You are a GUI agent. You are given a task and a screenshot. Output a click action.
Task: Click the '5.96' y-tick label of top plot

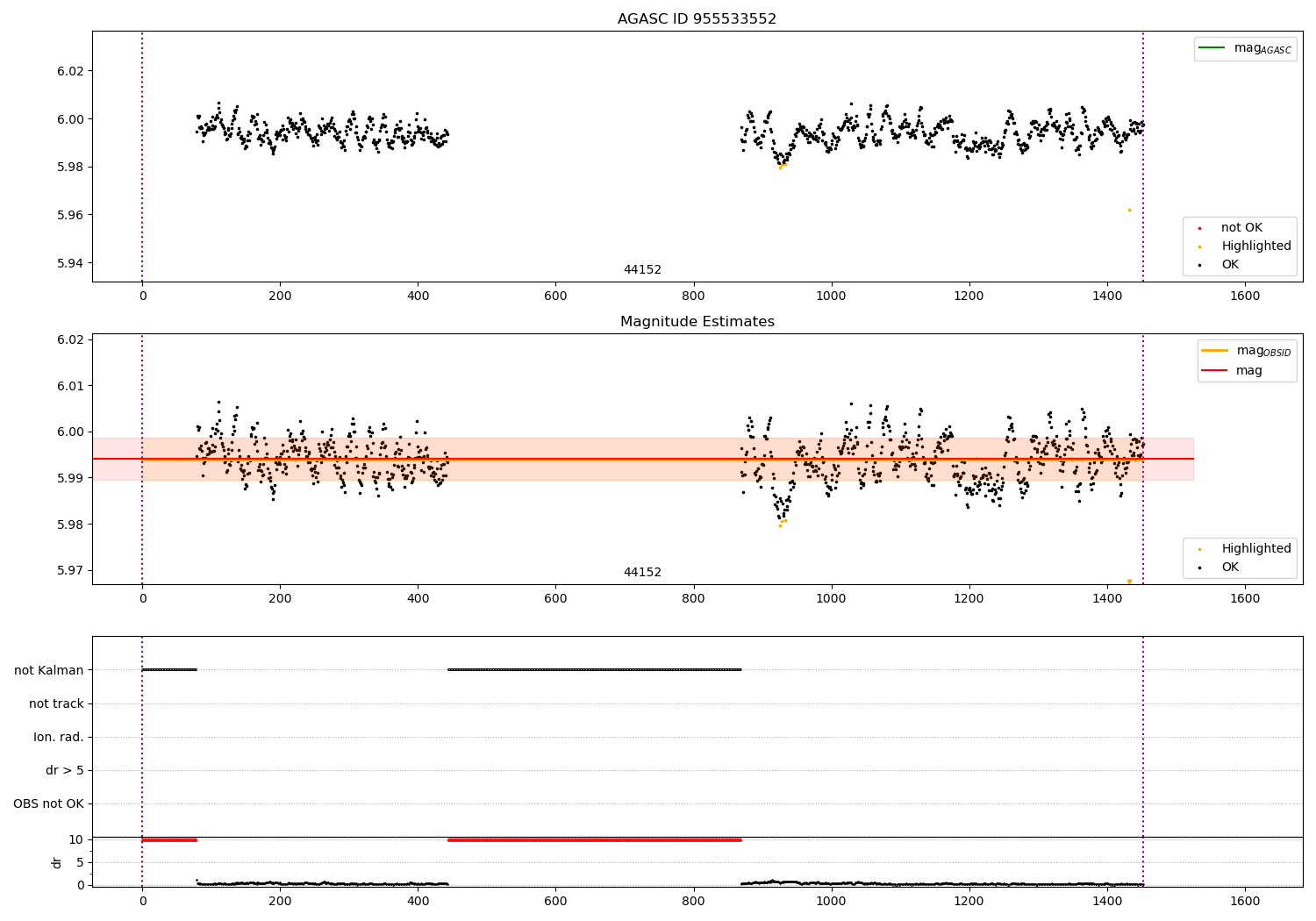(70, 215)
